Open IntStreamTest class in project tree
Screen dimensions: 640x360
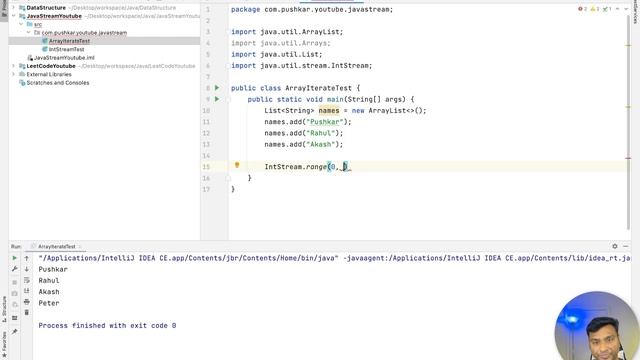[66, 49]
